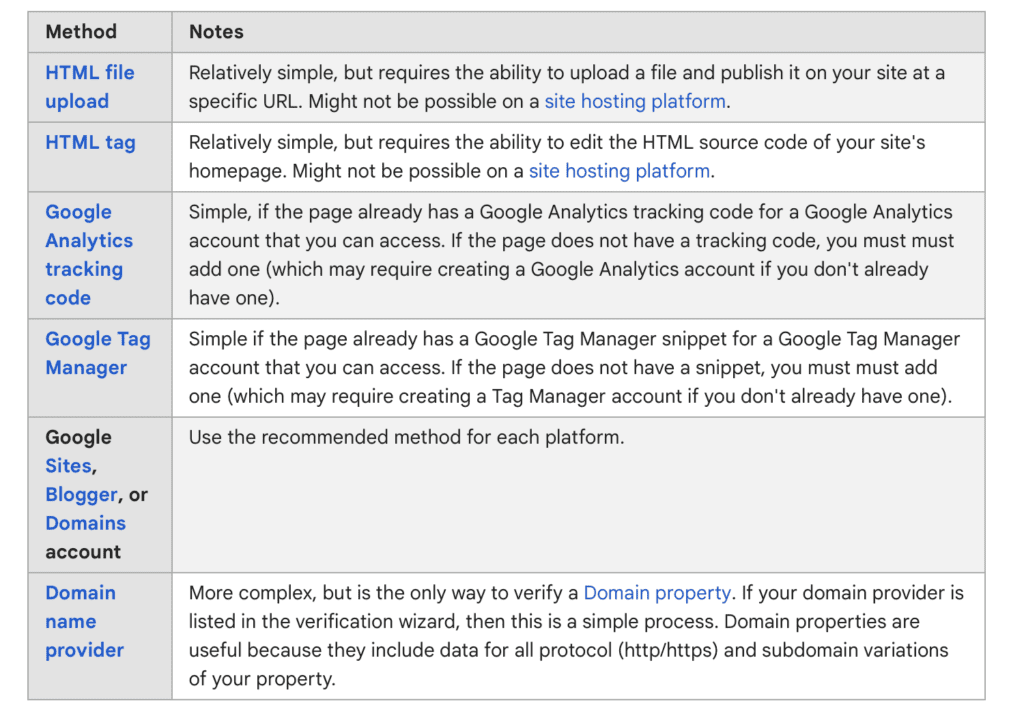Click the word 'account' under the Domains link
The image size is (1024, 714).
83,552
